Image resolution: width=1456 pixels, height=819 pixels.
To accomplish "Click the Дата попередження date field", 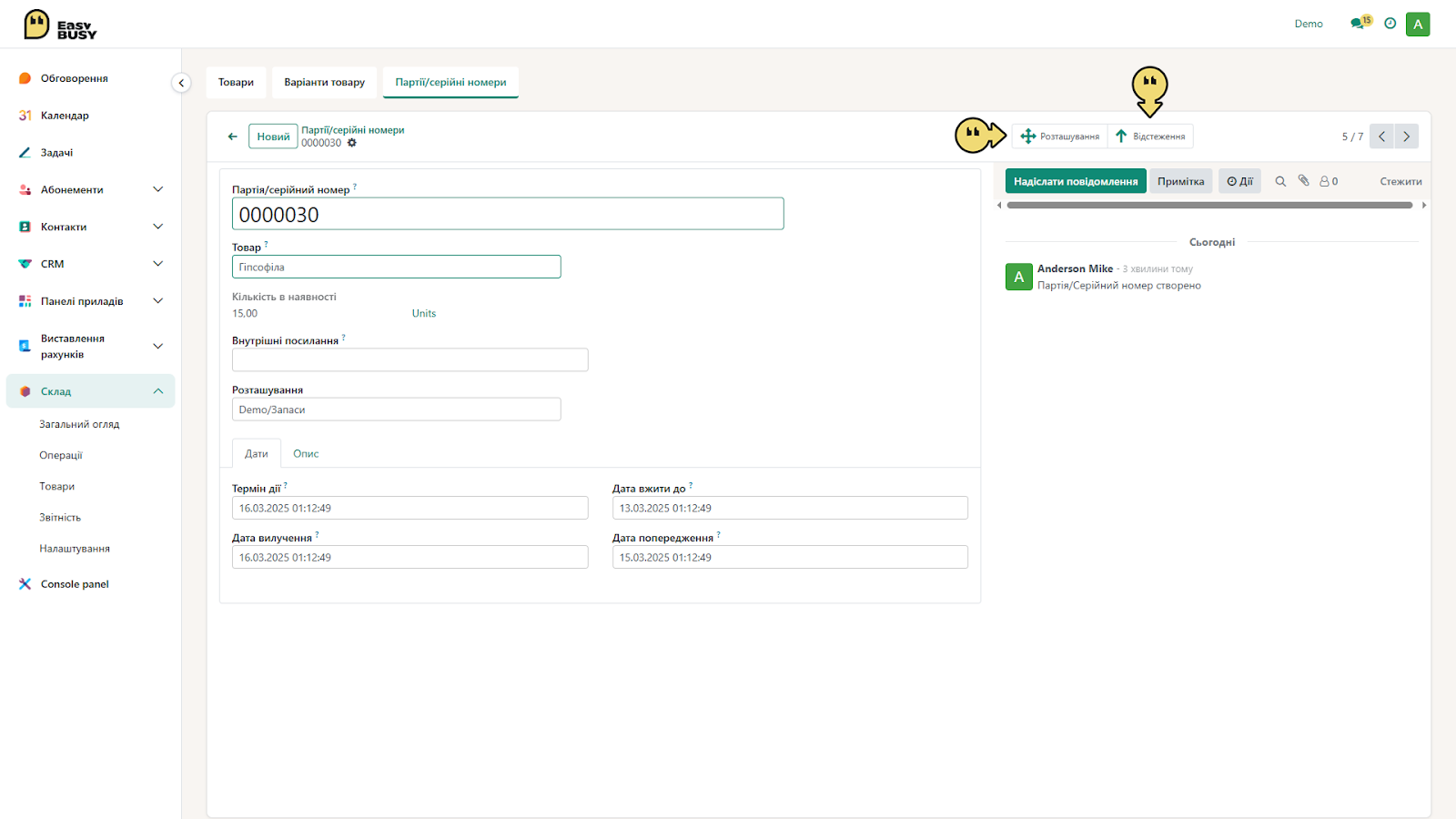I will click(790, 557).
